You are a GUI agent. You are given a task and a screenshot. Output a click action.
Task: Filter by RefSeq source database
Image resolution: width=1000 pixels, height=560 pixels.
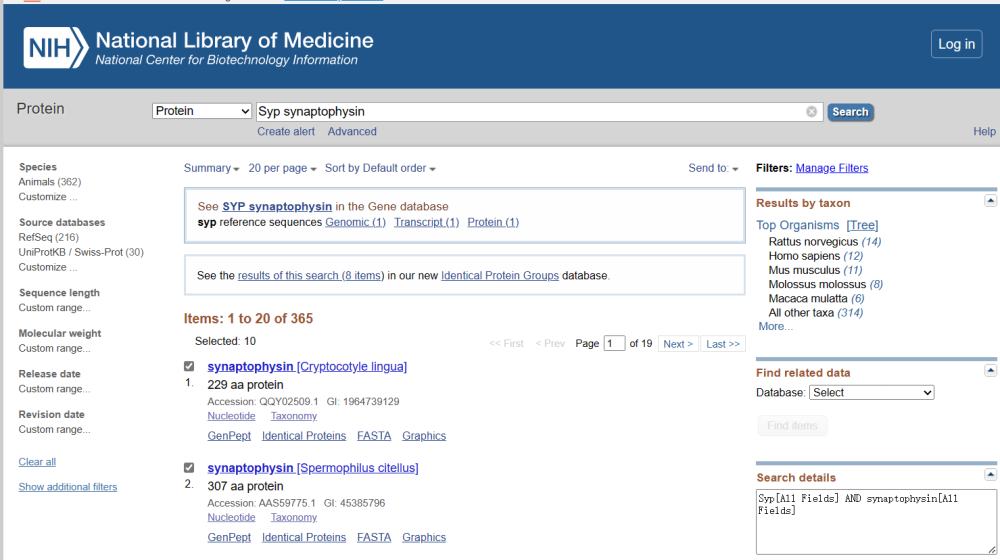pos(36,237)
